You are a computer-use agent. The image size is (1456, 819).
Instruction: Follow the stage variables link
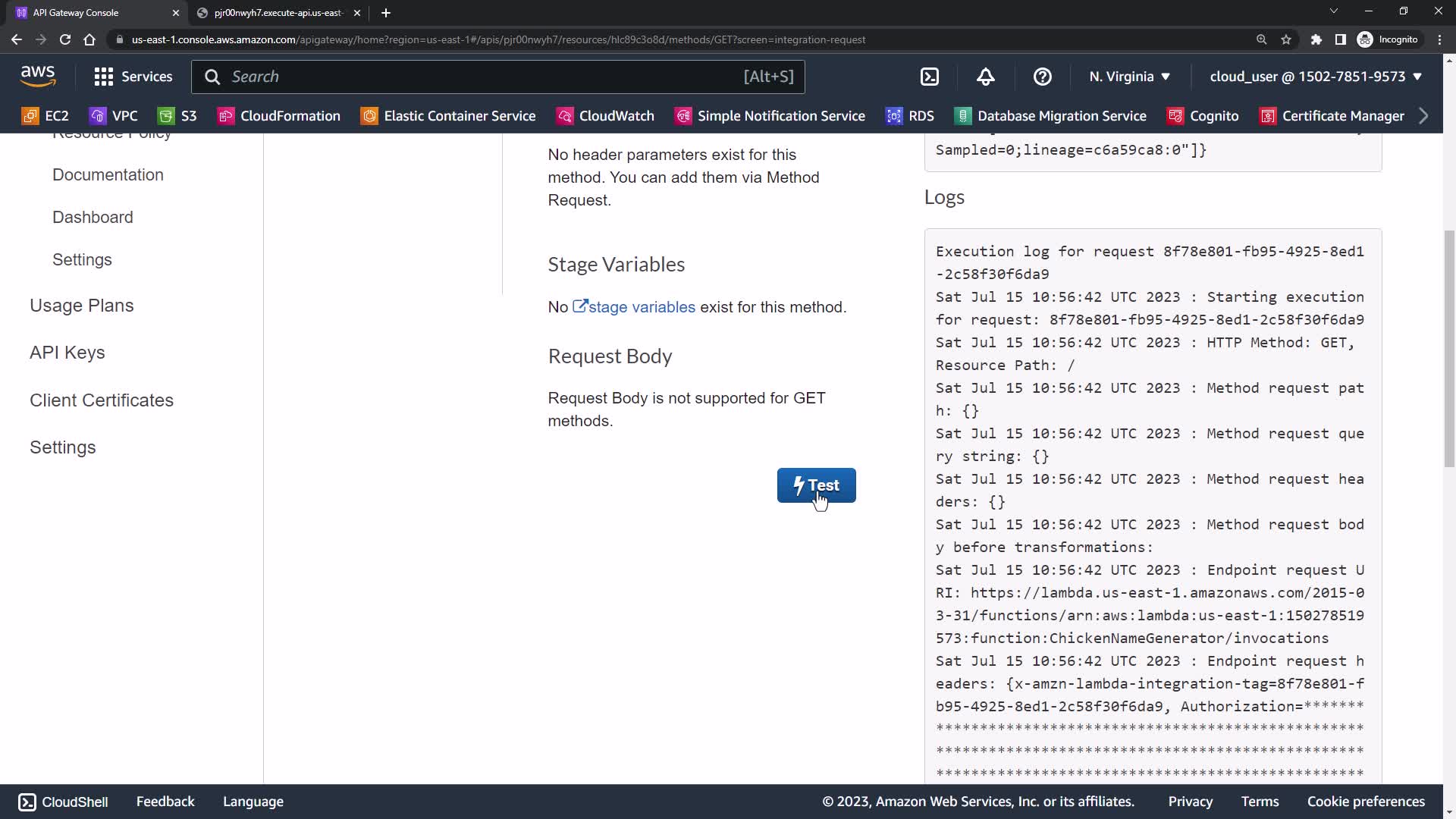pyautogui.click(x=641, y=307)
